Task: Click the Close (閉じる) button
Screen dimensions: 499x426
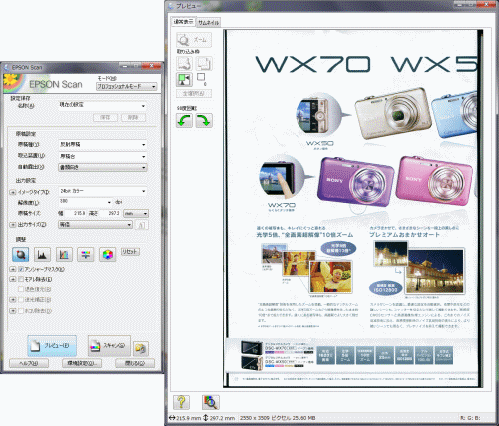Action: tap(135, 363)
